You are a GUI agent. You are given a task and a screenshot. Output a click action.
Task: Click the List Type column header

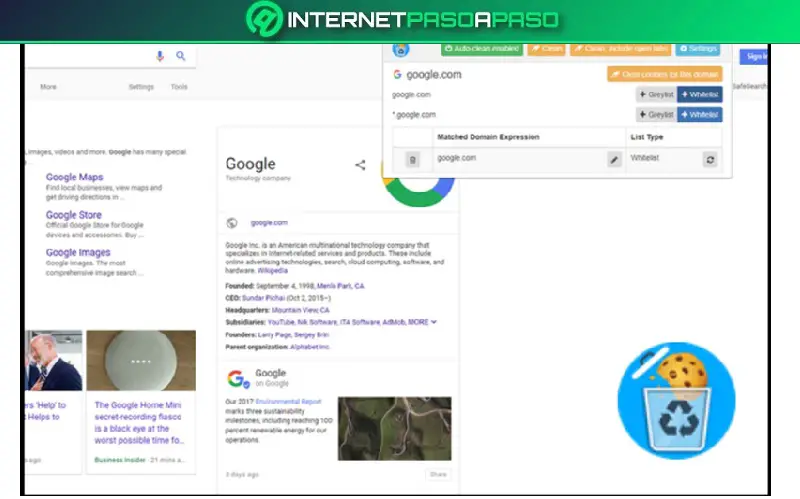click(x=646, y=137)
